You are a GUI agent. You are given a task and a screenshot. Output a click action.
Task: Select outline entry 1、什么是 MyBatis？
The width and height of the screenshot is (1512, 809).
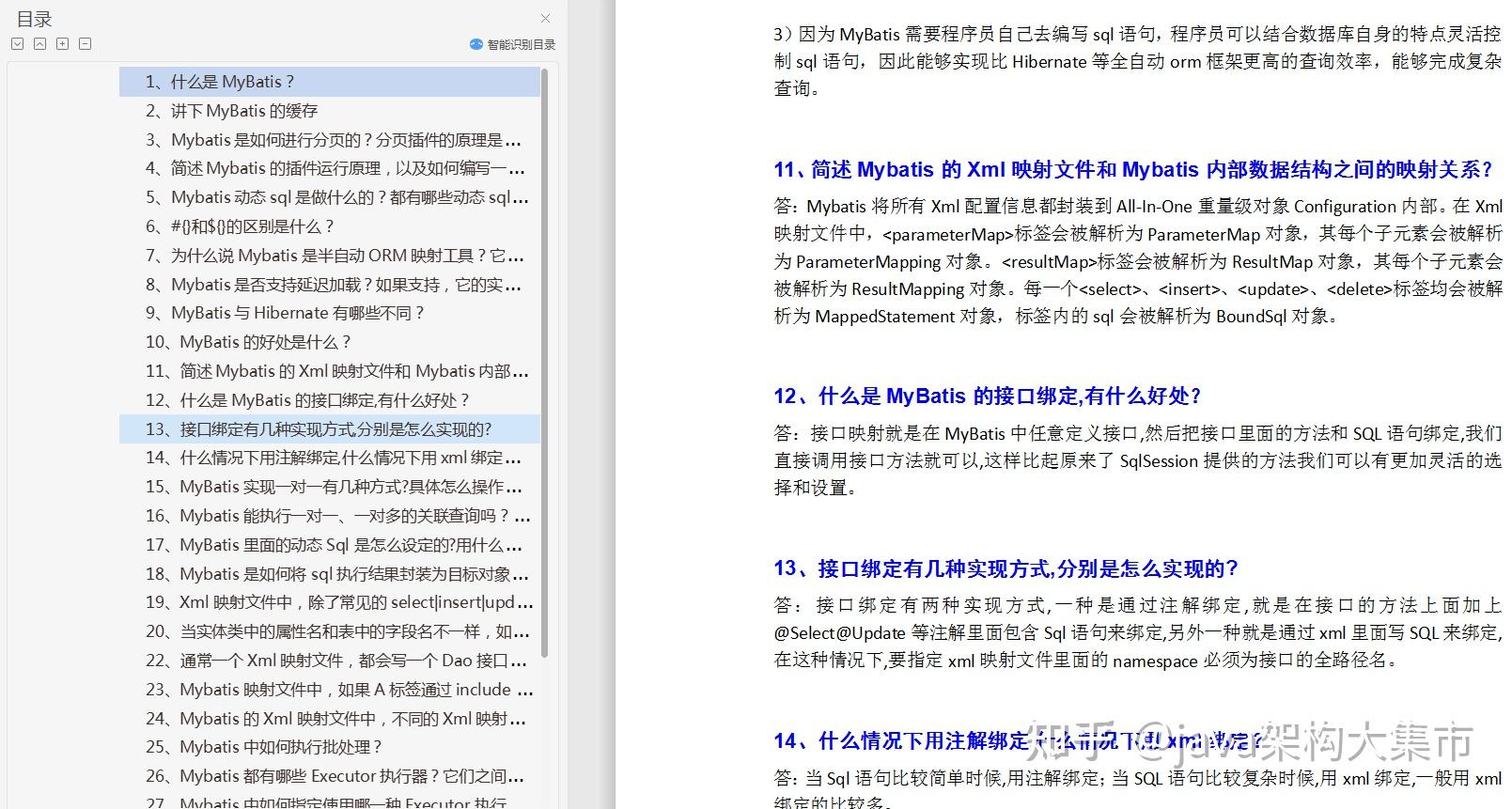pos(330,82)
